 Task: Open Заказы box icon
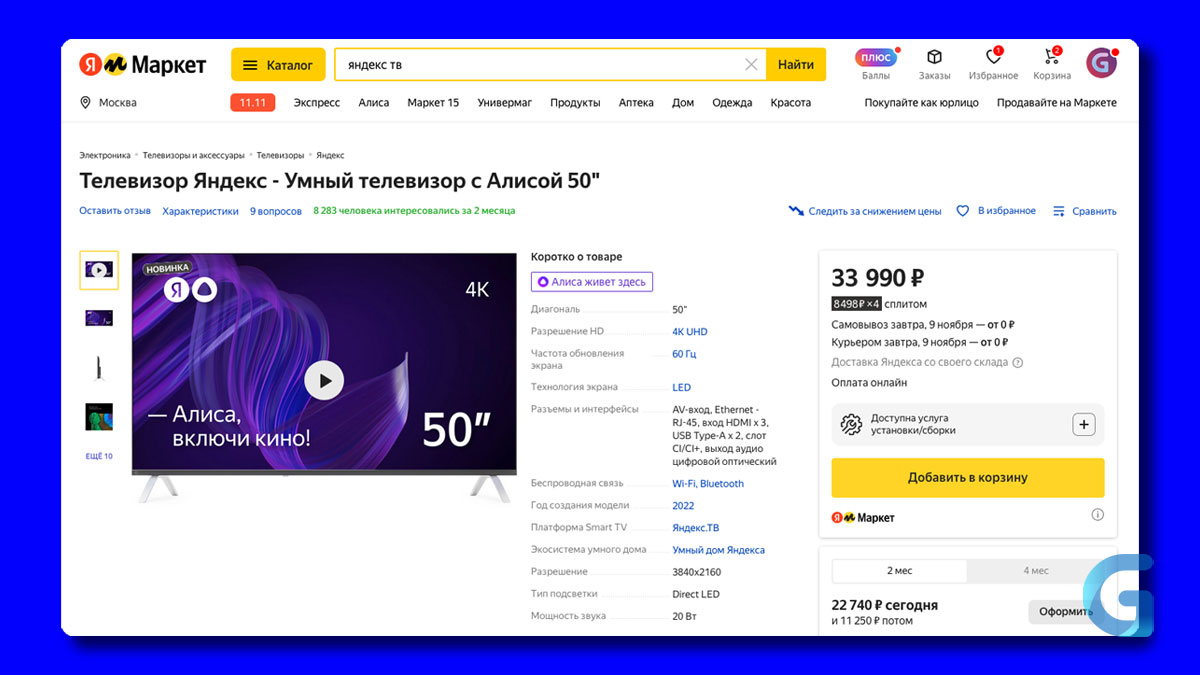tap(935, 64)
